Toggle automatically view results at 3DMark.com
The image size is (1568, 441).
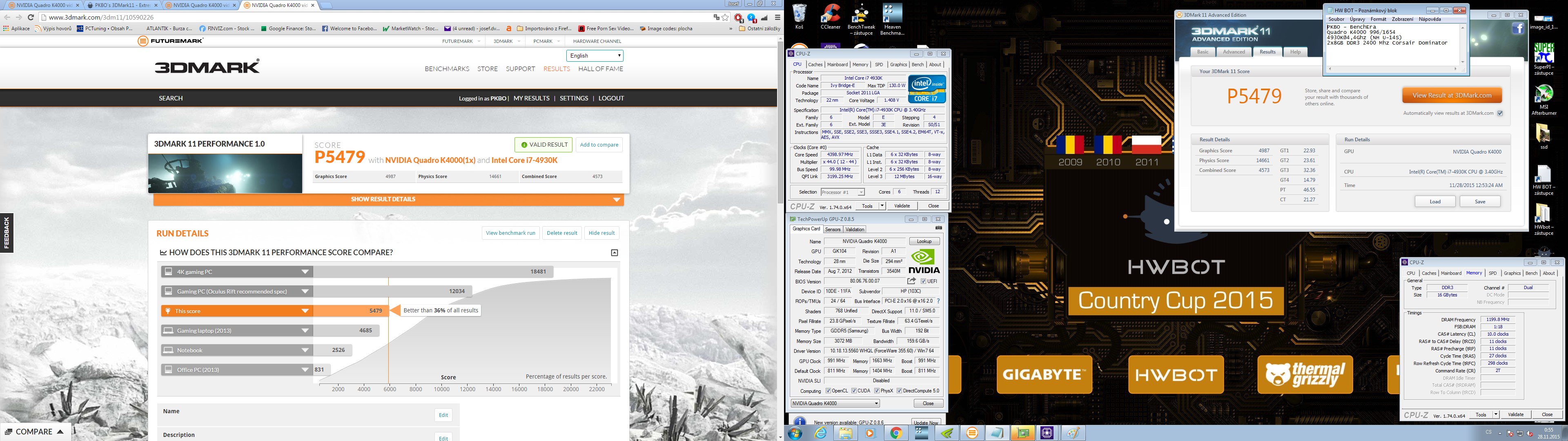tap(1500, 113)
